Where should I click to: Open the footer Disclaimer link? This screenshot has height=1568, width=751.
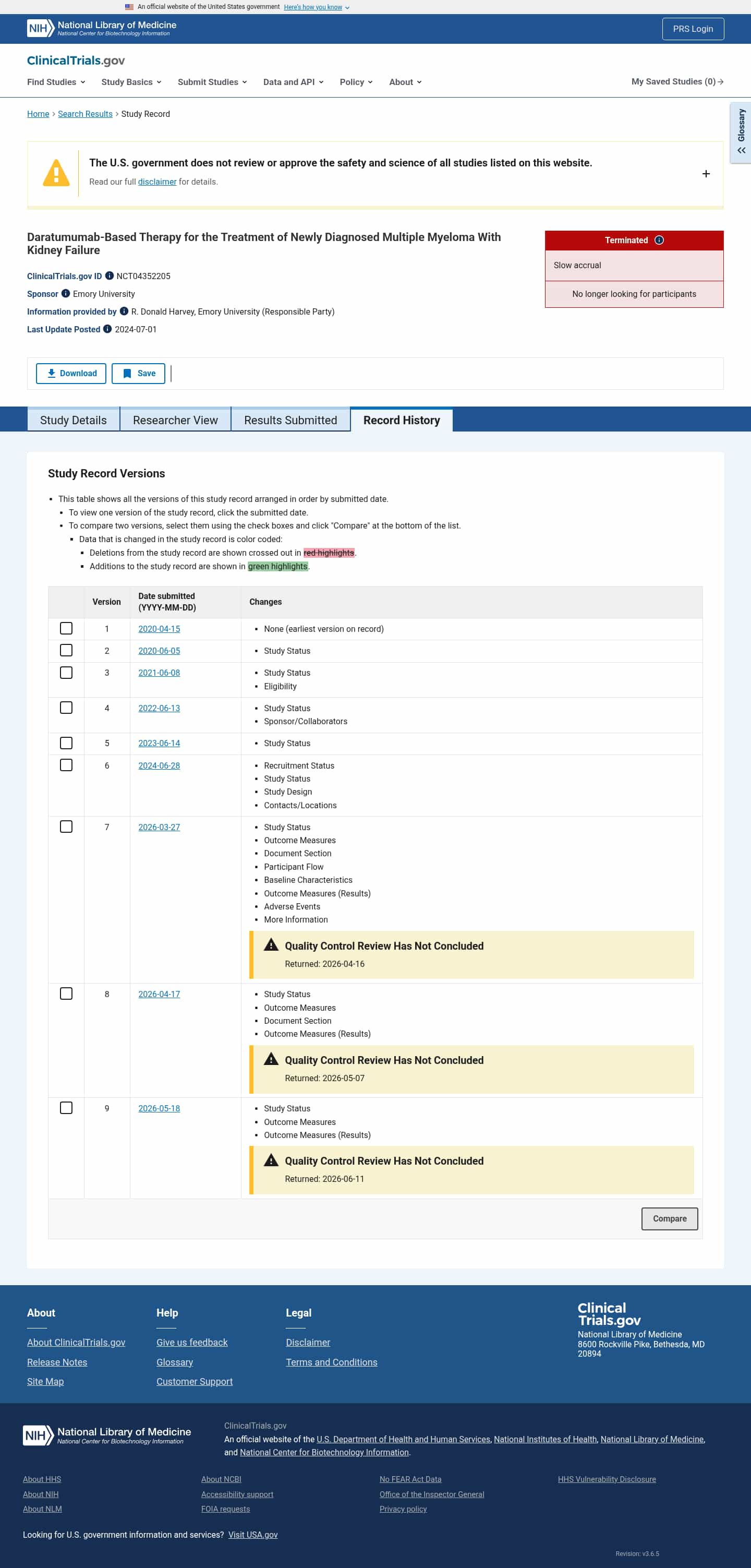pos(308,1342)
